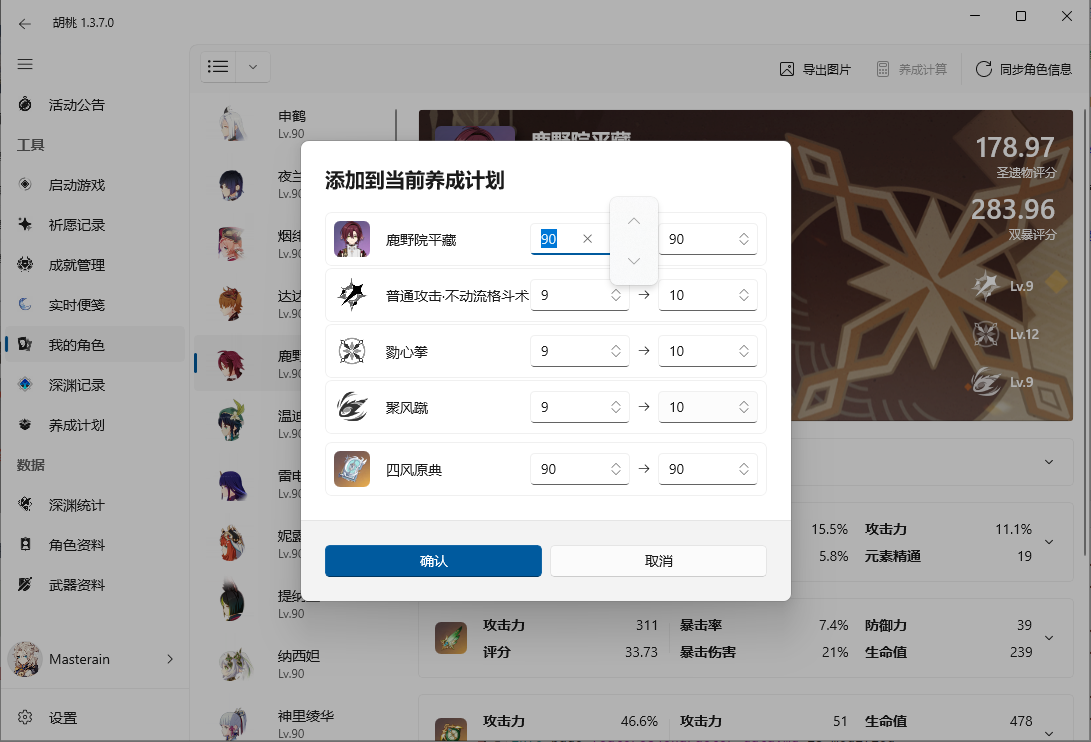The image size is (1091, 742).
Task: Click the 鹿野院平藏 portrait in dialog
Action: point(352,239)
